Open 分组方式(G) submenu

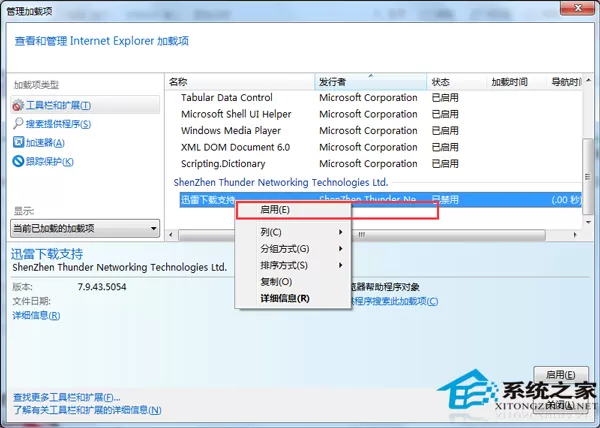293,249
